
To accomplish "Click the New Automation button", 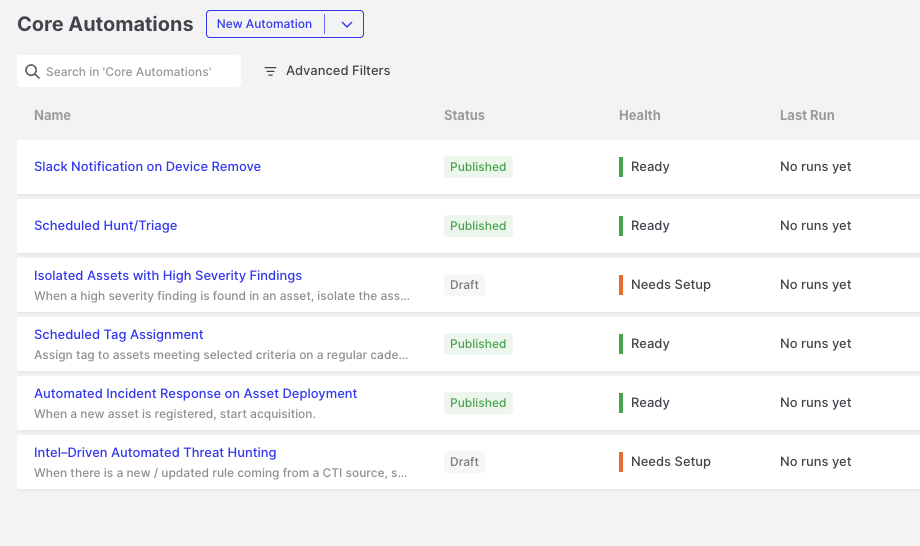I will (x=265, y=24).
